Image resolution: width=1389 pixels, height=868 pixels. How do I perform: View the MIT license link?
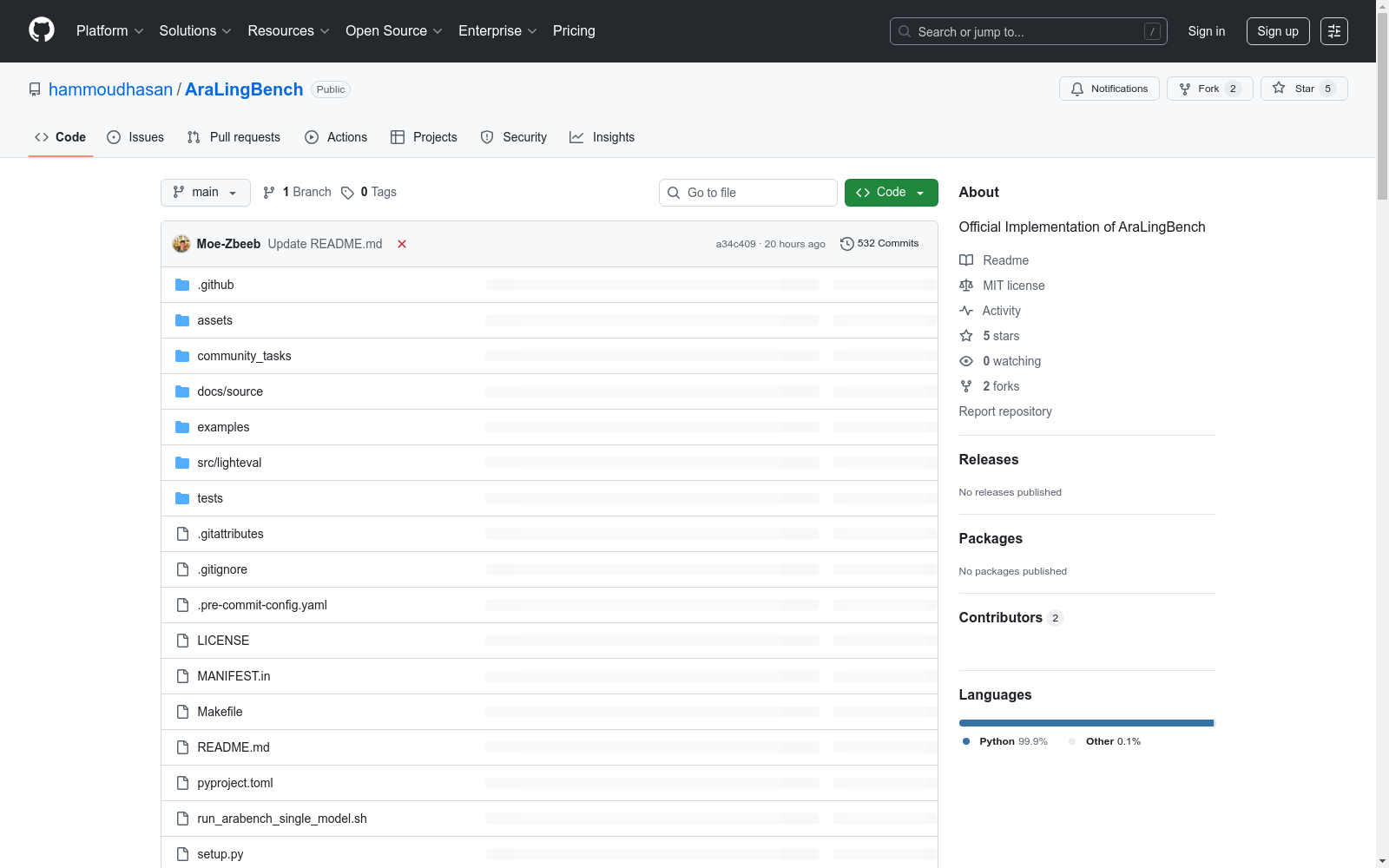1002,286
